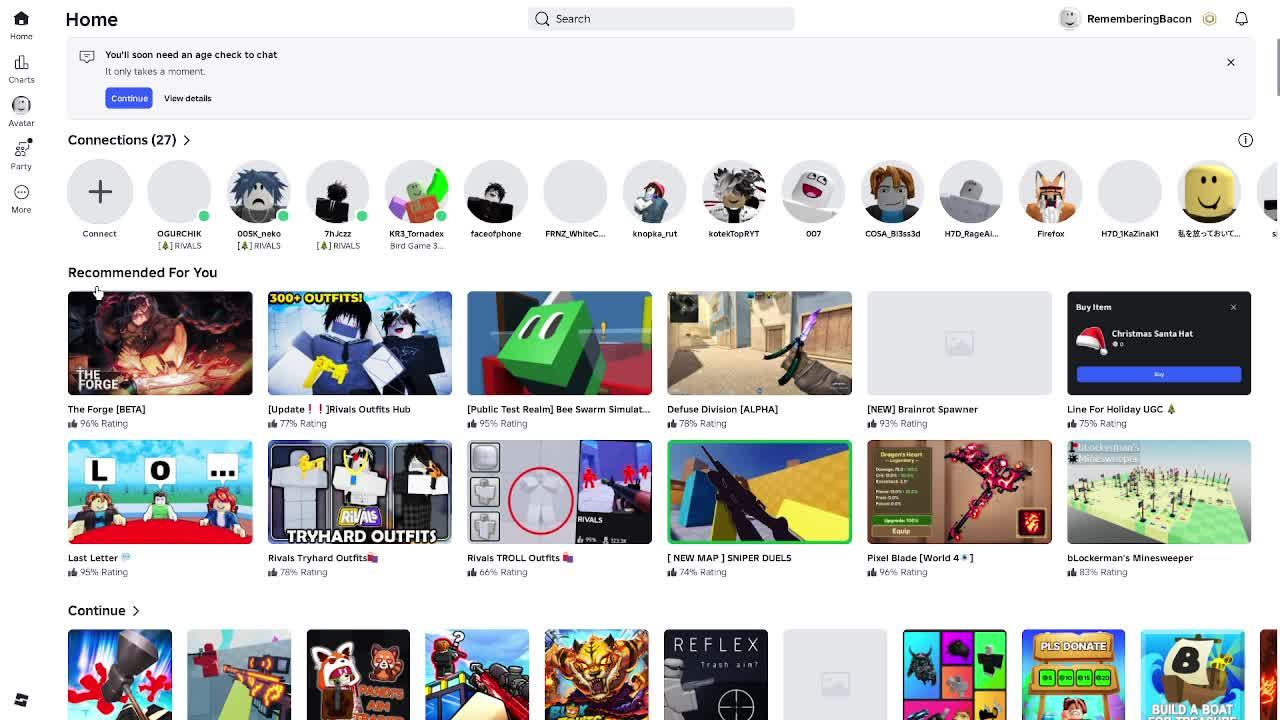The width and height of the screenshot is (1280, 720).
Task: Open Last Letter game
Action: (x=160, y=492)
